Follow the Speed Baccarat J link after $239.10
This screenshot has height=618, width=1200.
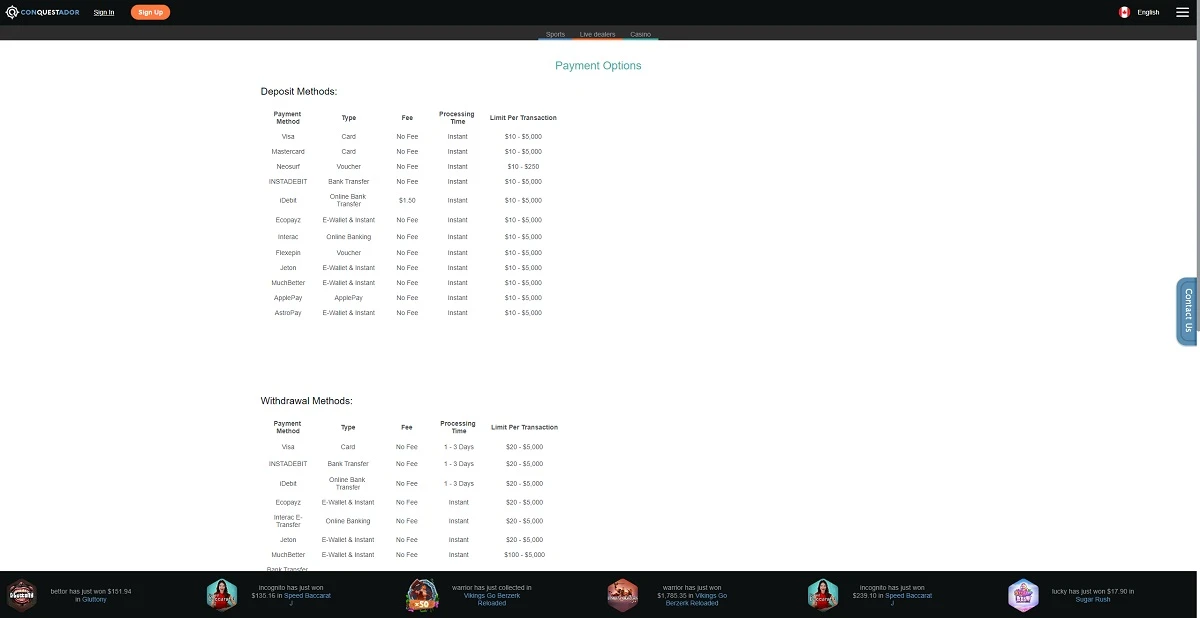[x=908, y=599]
